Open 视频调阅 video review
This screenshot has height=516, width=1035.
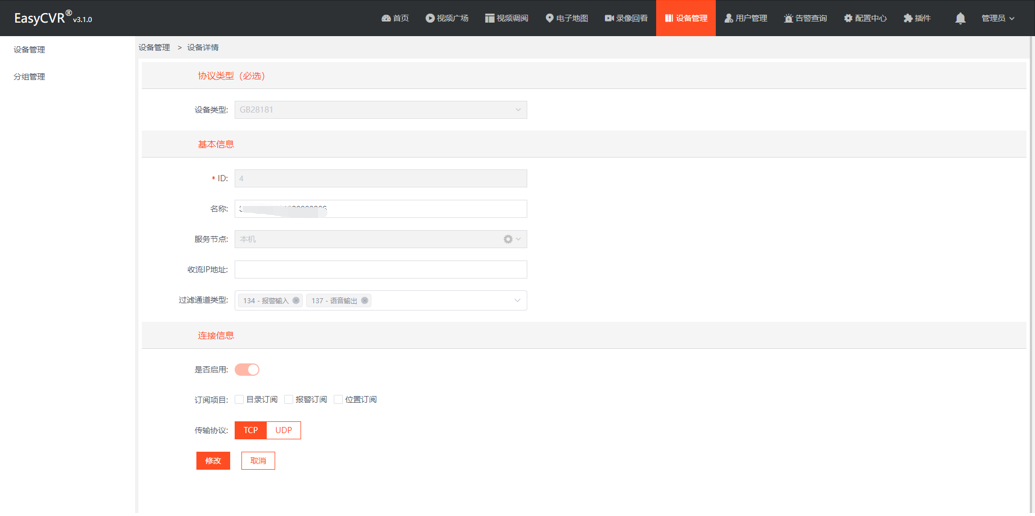[506, 18]
